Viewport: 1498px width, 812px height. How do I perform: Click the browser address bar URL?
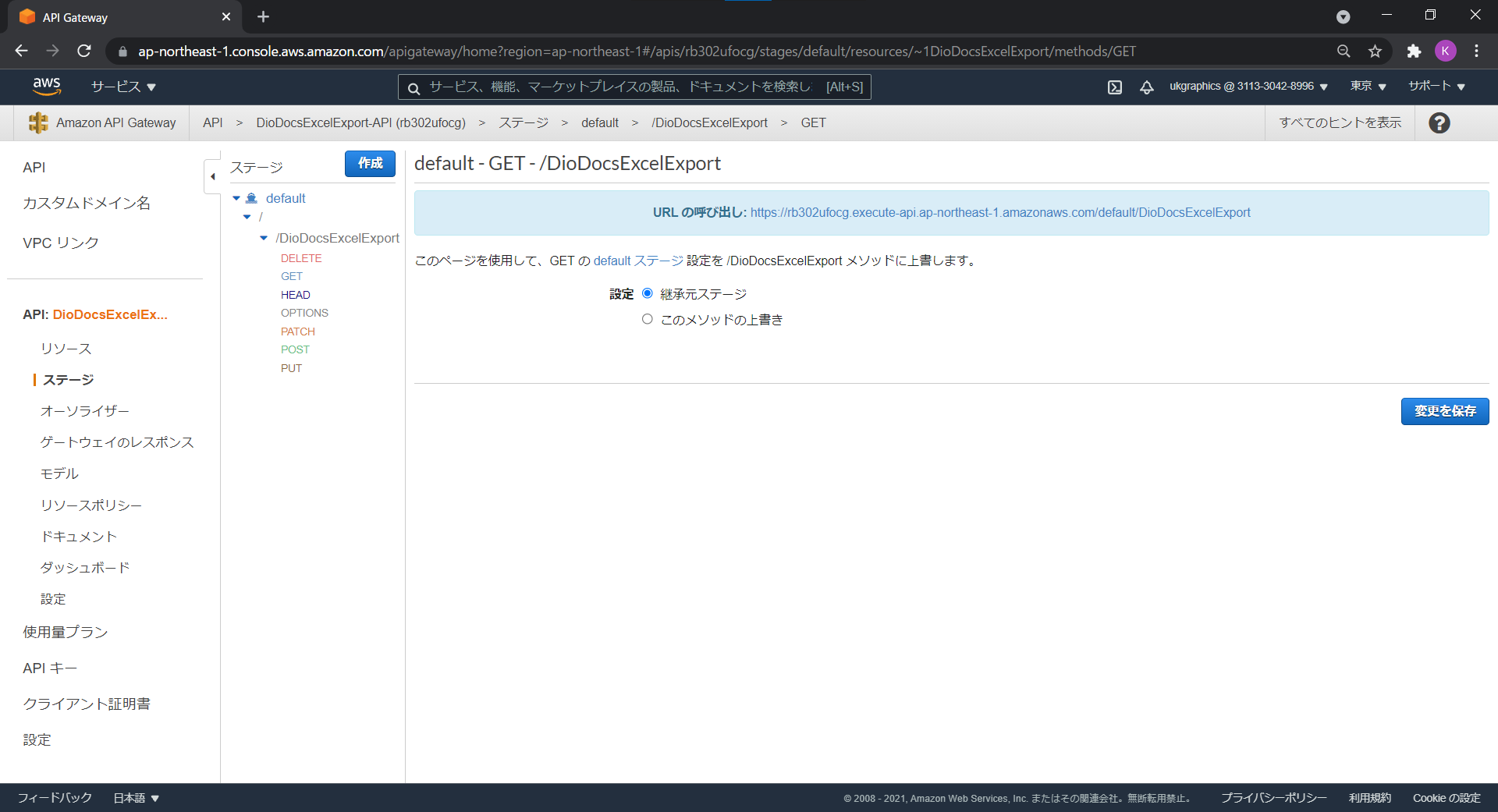(637, 51)
